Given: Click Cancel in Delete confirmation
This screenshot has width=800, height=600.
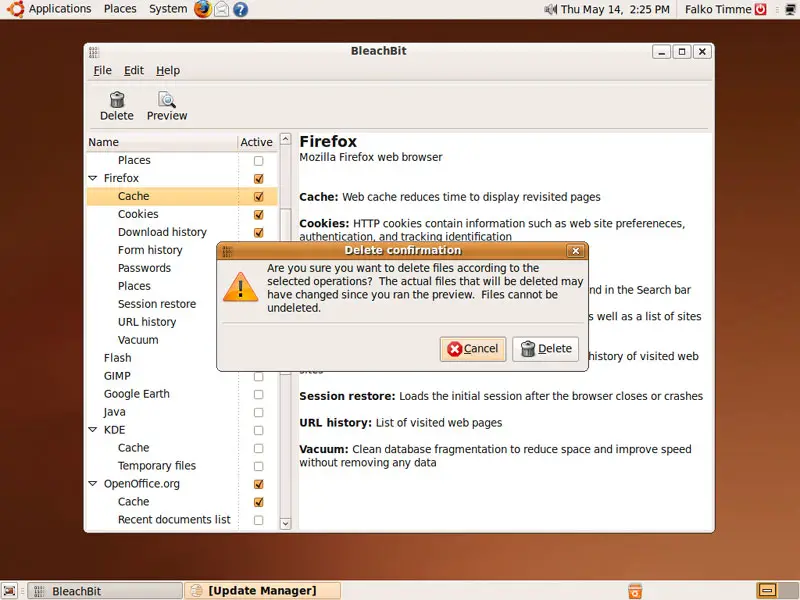Looking at the screenshot, I should tap(473, 349).
